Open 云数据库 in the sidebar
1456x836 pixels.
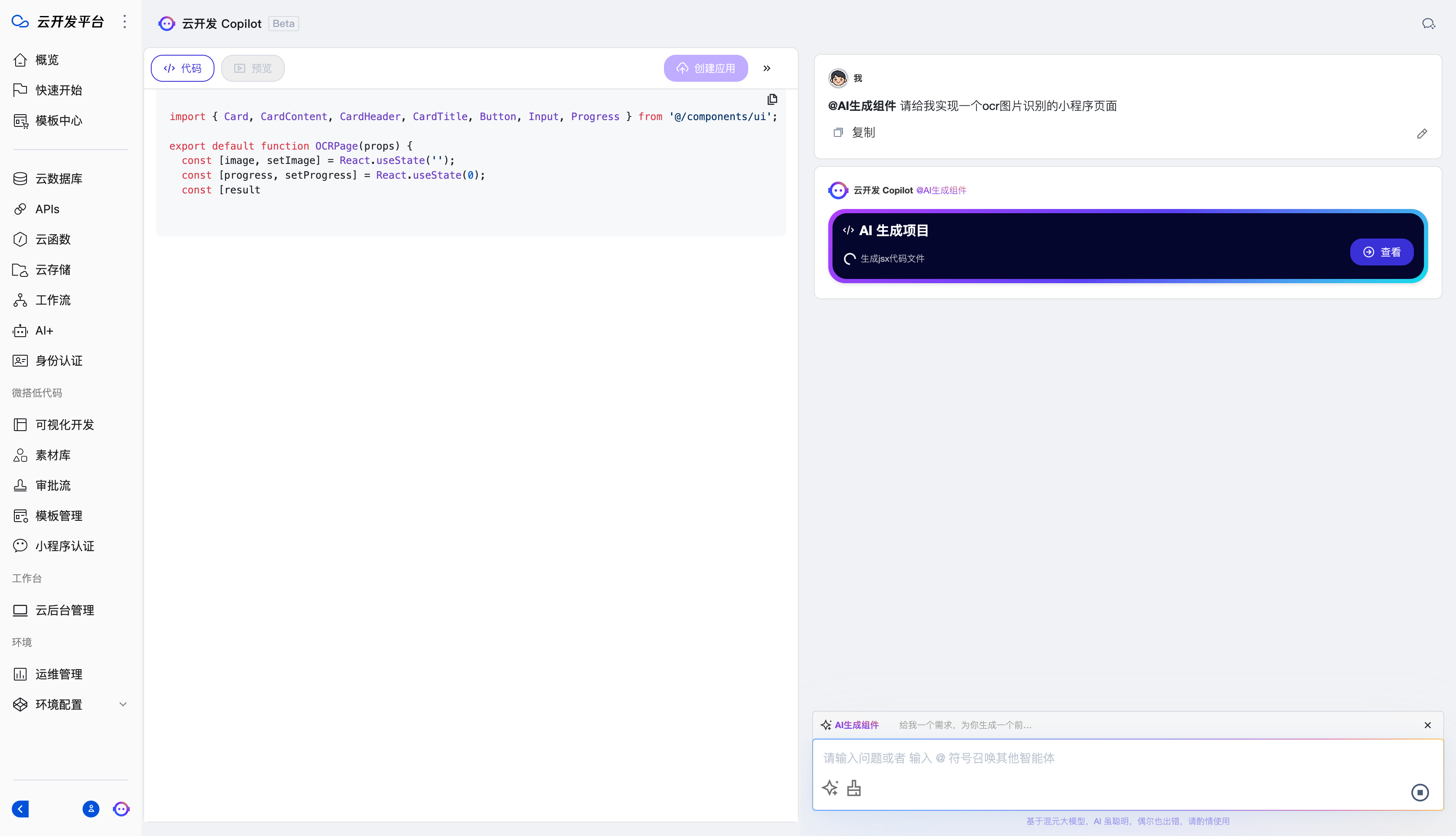(x=59, y=179)
